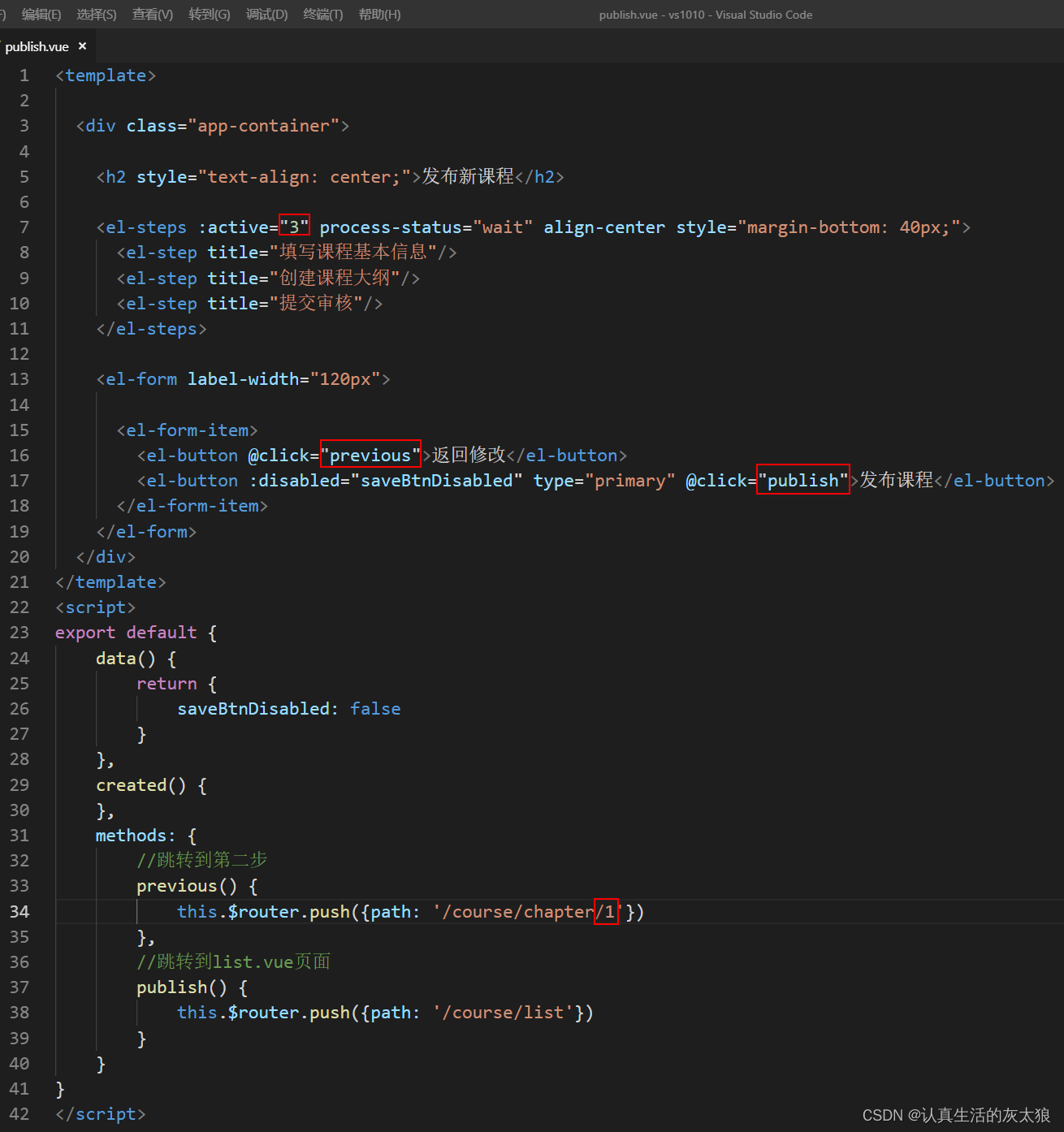1064x1132 pixels.
Task: Click the 返回修改 button label text
Action: pos(469,455)
